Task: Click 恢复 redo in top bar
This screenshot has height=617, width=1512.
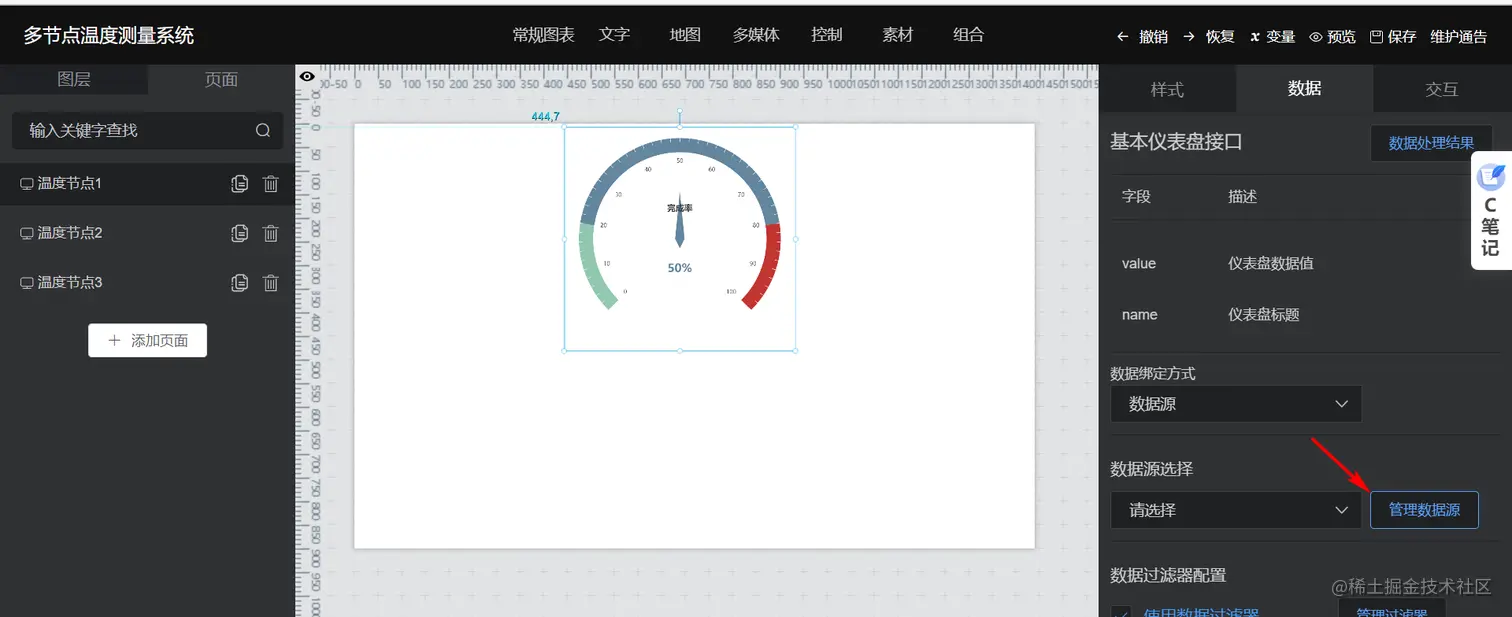Action: coord(1209,36)
